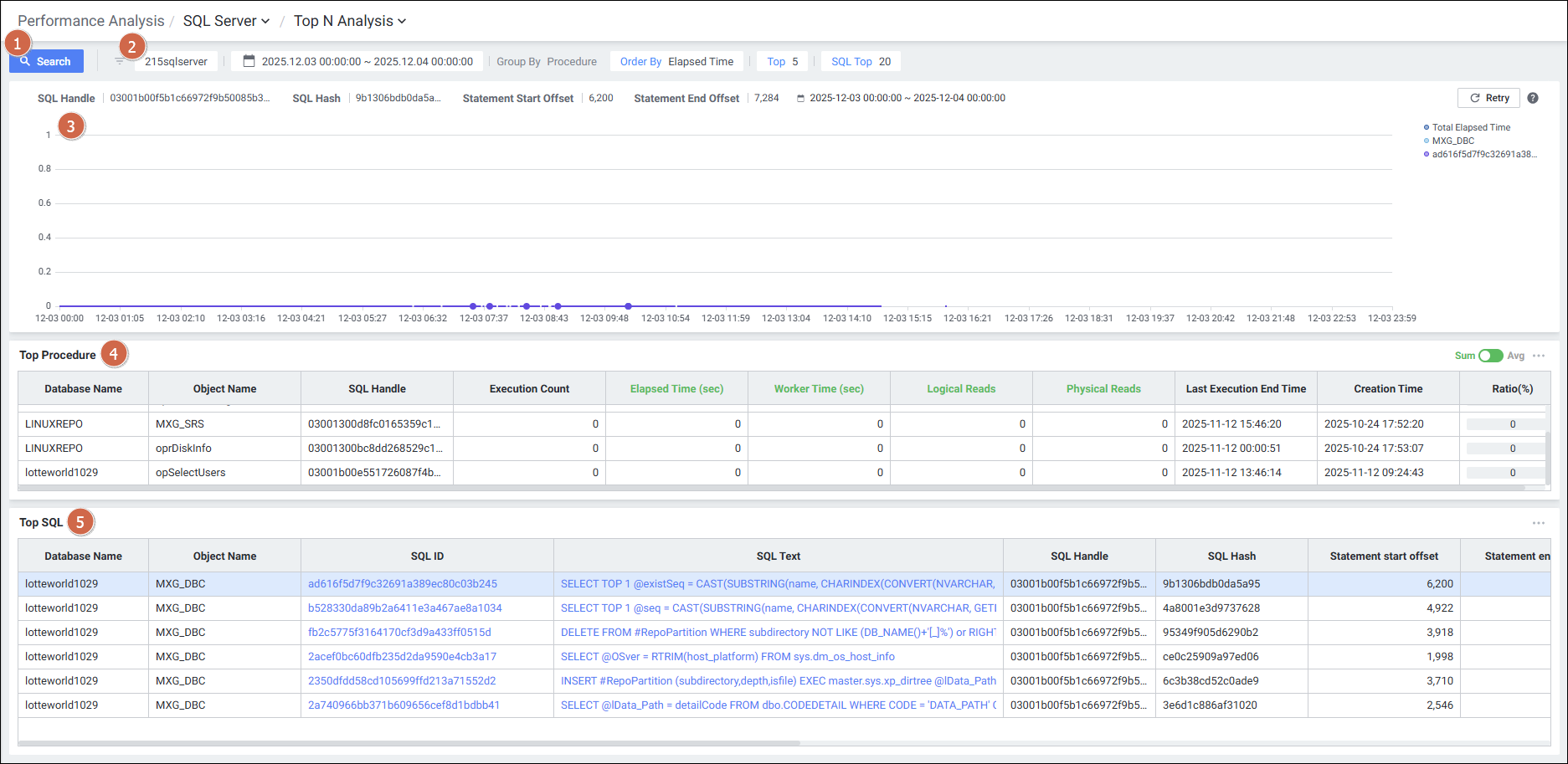This screenshot has width=1568, height=764.
Task: Click the calendar icon in date range
Action: [249, 61]
